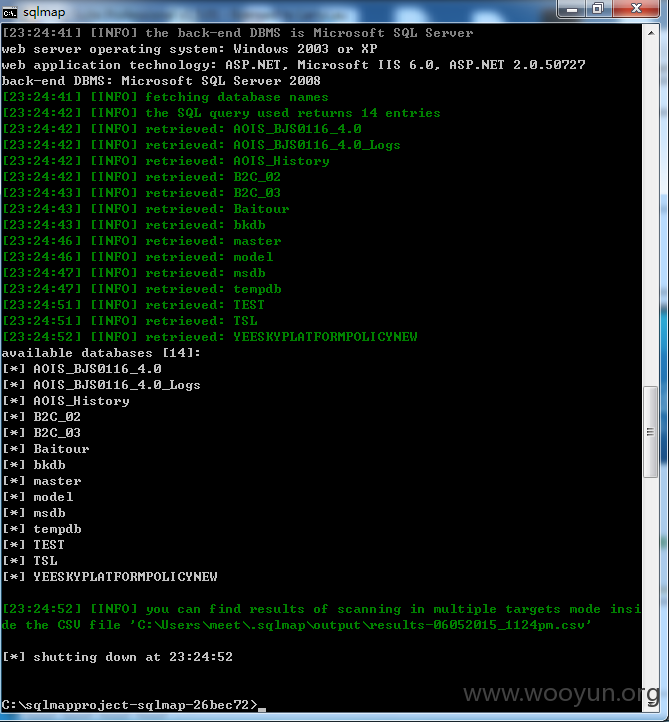Click the sqlmap title bar text
The height and width of the screenshot is (722, 669).
(44, 12)
